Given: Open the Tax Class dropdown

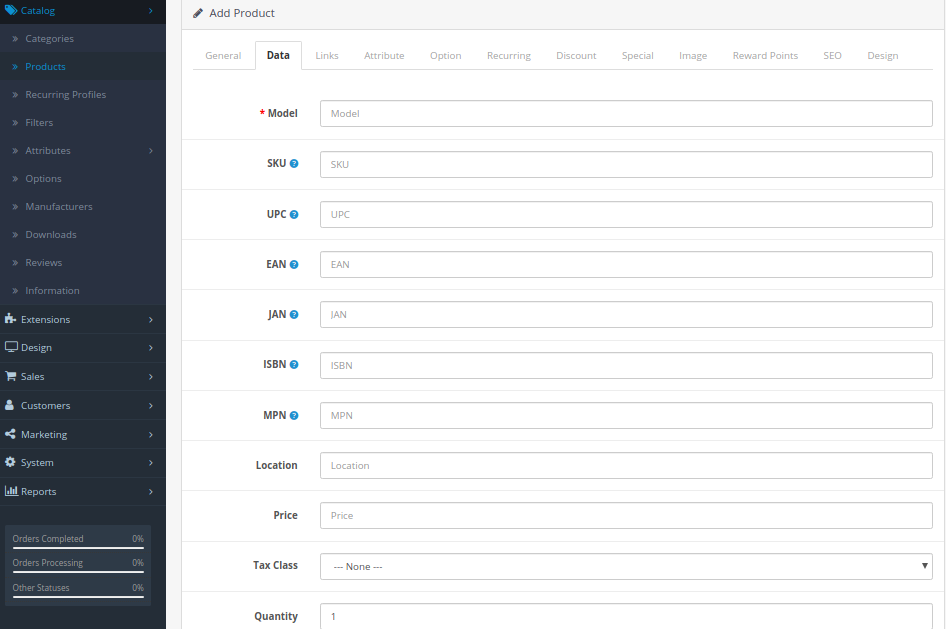Looking at the screenshot, I should [625, 566].
